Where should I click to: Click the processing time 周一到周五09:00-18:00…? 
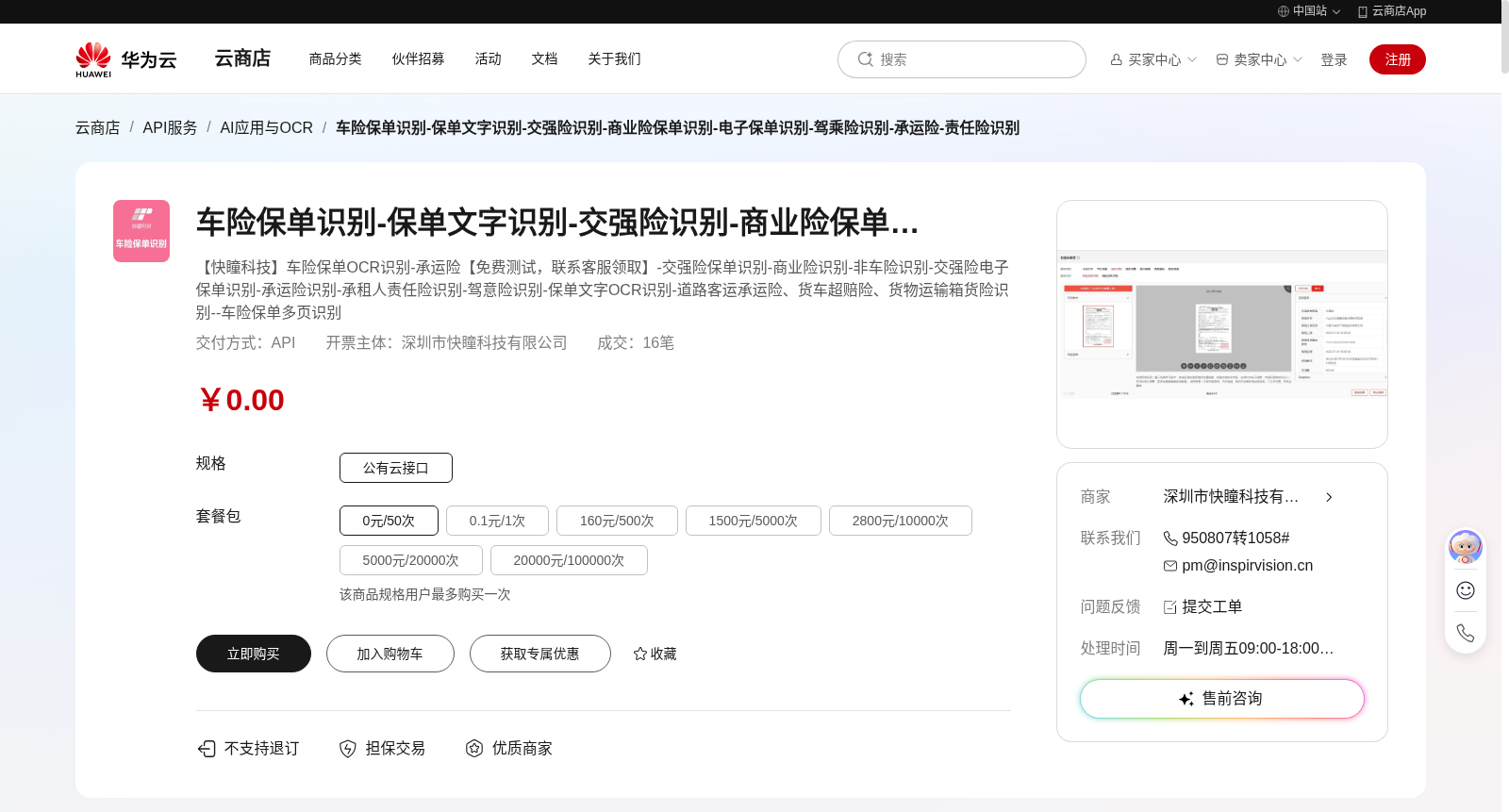(x=1249, y=649)
